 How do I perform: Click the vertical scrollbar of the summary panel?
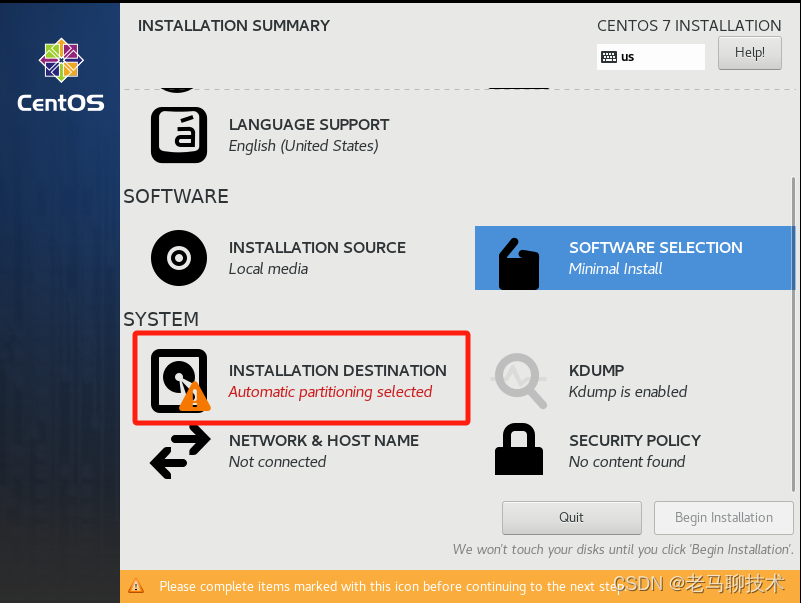pyautogui.click(x=793, y=334)
